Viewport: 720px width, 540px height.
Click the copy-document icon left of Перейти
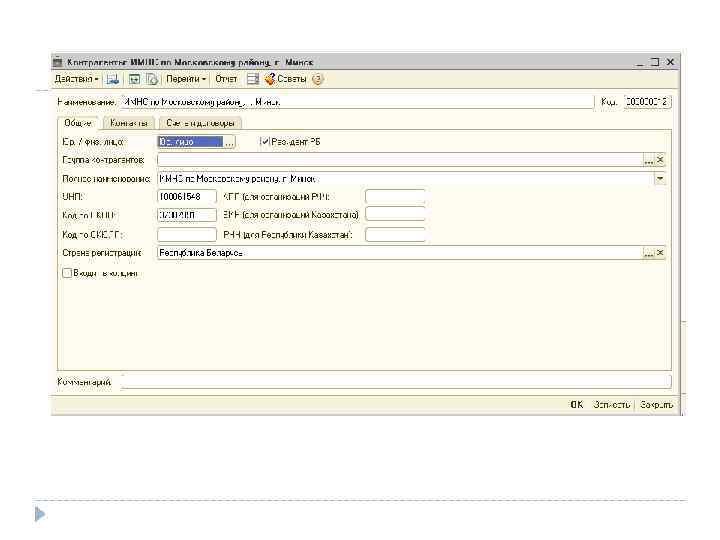(x=152, y=79)
